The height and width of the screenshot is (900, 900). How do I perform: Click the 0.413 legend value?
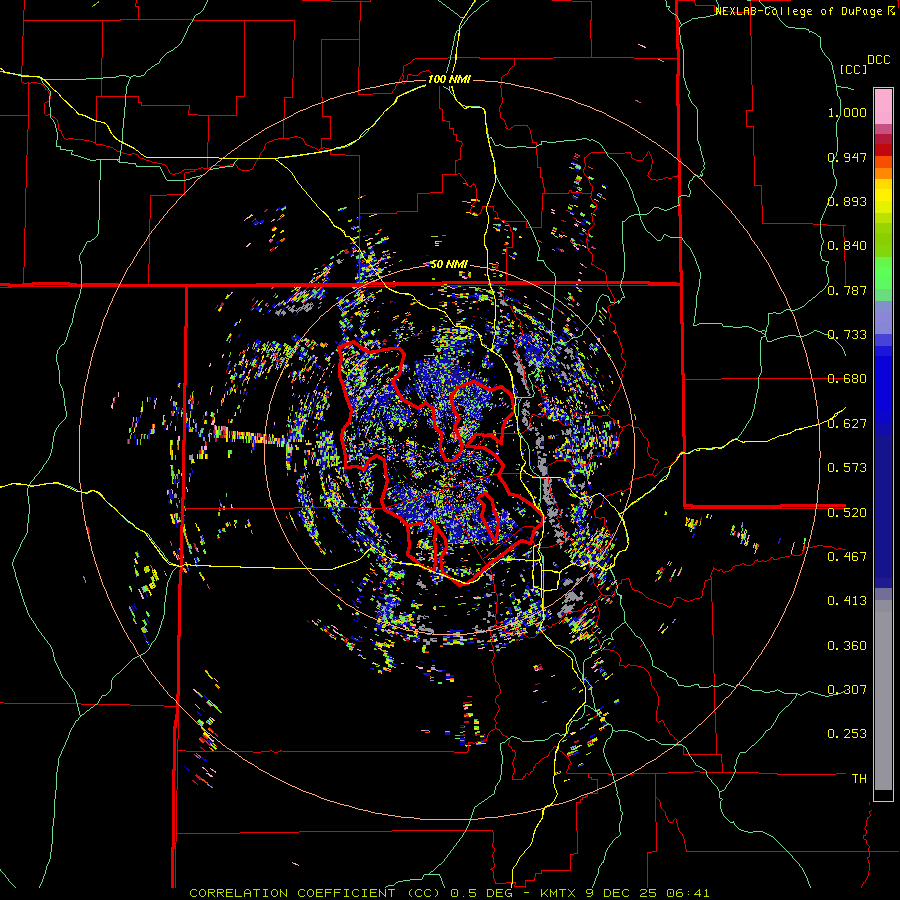(847, 601)
